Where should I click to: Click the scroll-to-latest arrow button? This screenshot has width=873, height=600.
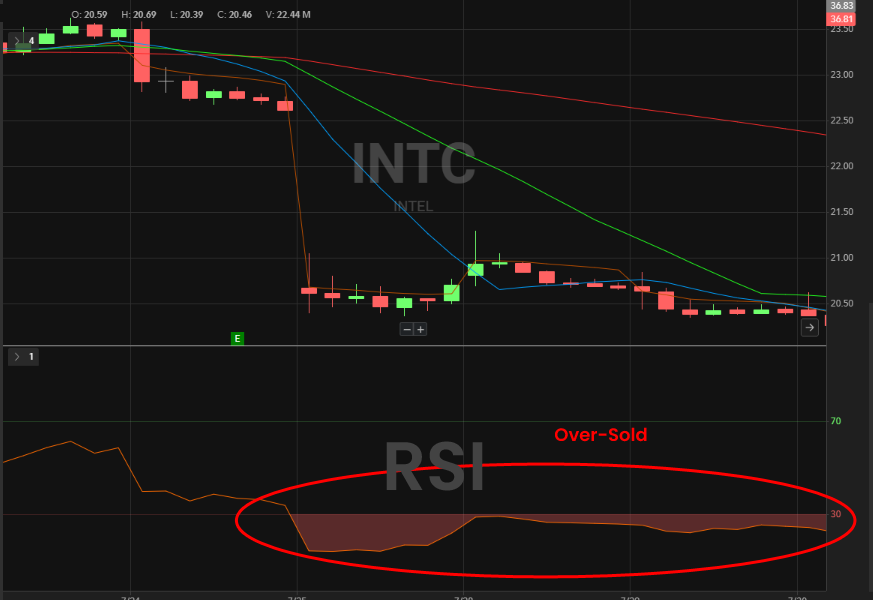pos(810,327)
